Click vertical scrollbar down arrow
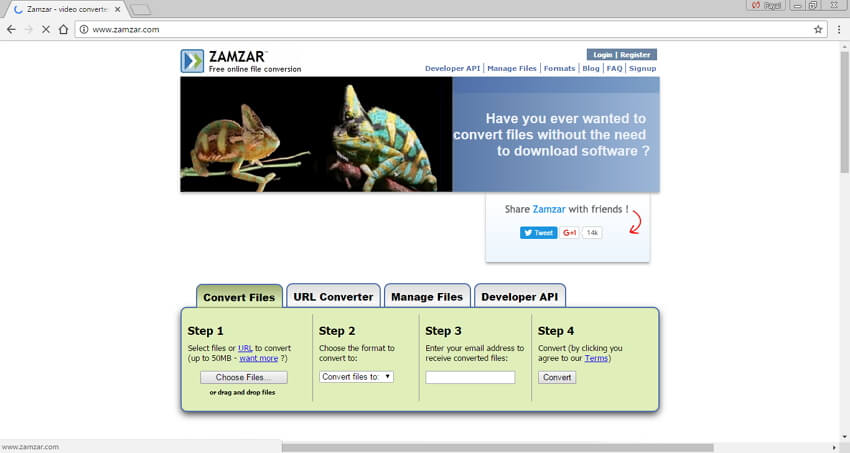 click(845, 437)
